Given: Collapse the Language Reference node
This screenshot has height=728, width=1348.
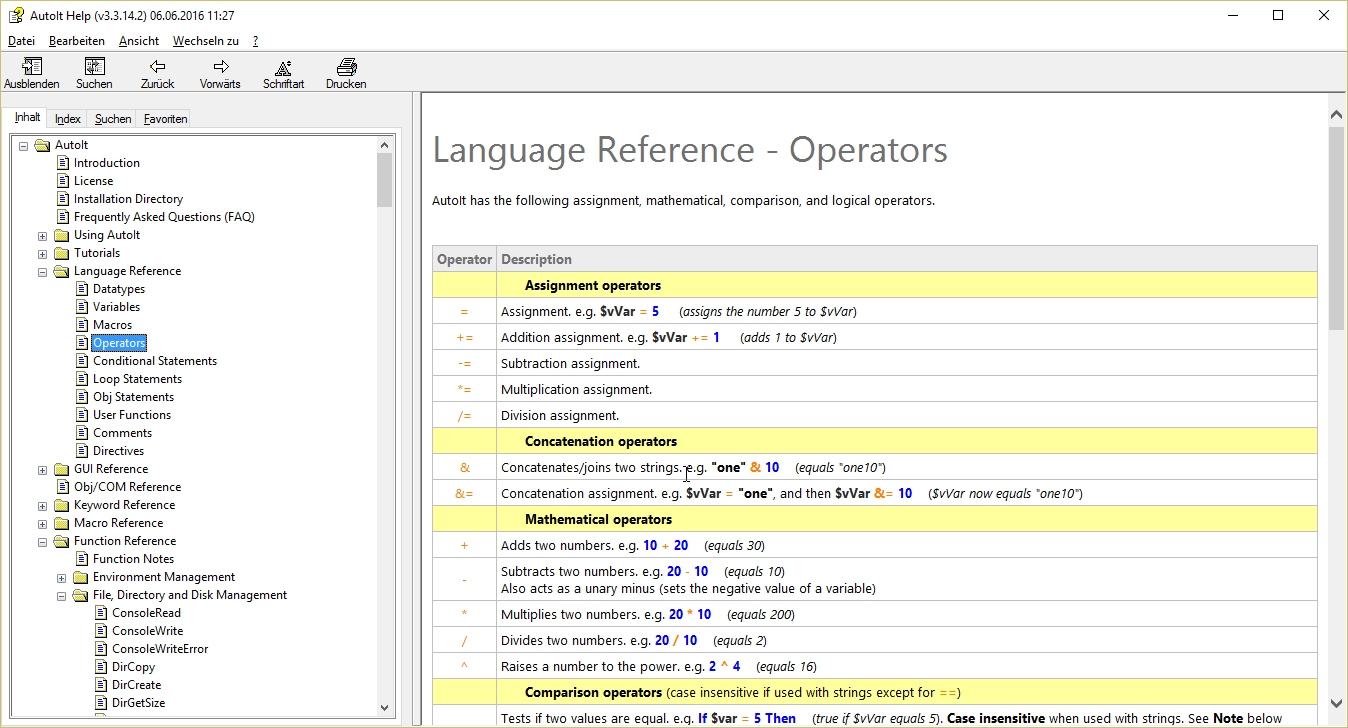Looking at the screenshot, I should click(42, 272).
